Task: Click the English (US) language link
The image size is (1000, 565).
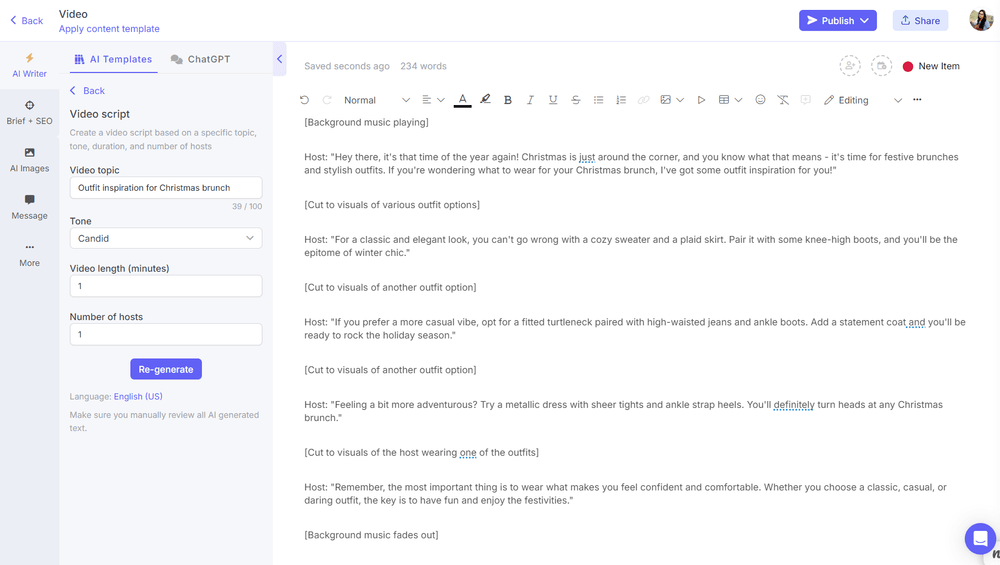Action: point(138,397)
